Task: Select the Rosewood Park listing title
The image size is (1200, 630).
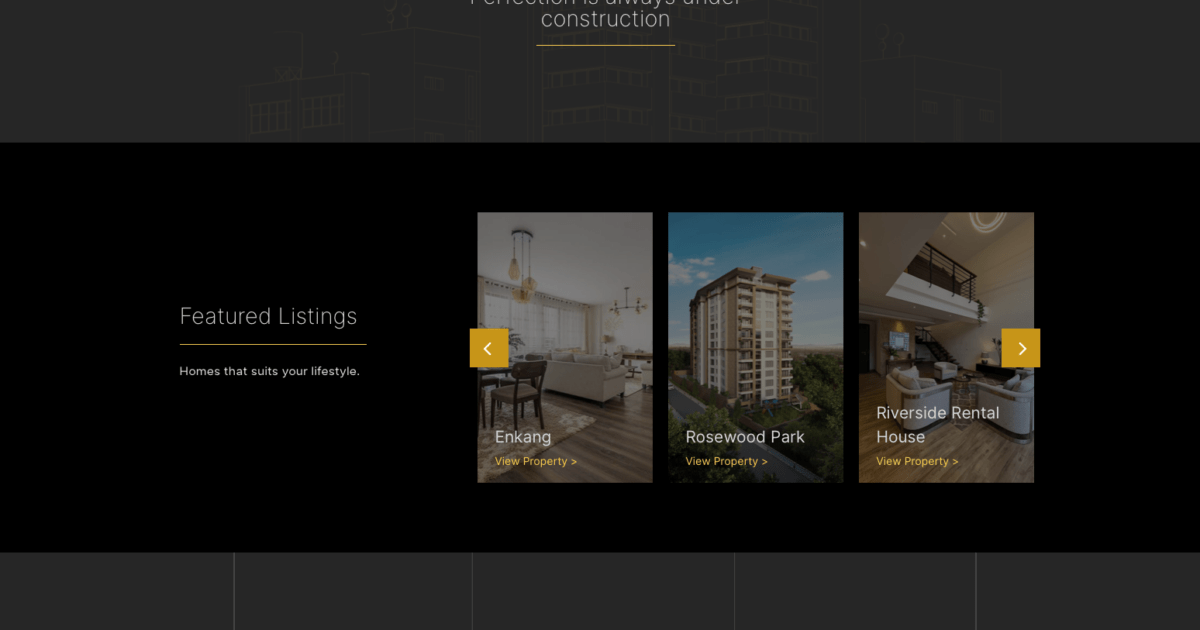Action: tap(745, 437)
